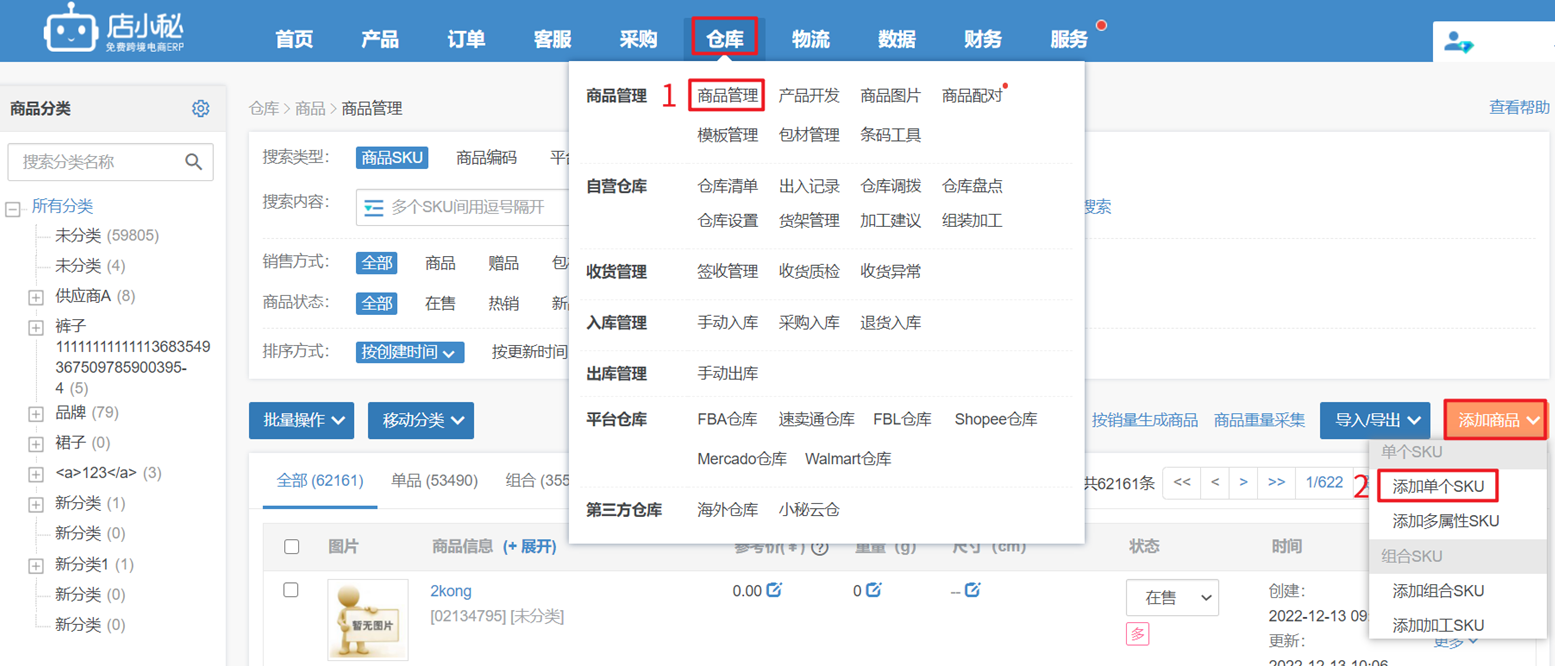Select 商品编码 search type
This screenshot has width=1555, height=666.
(x=486, y=158)
